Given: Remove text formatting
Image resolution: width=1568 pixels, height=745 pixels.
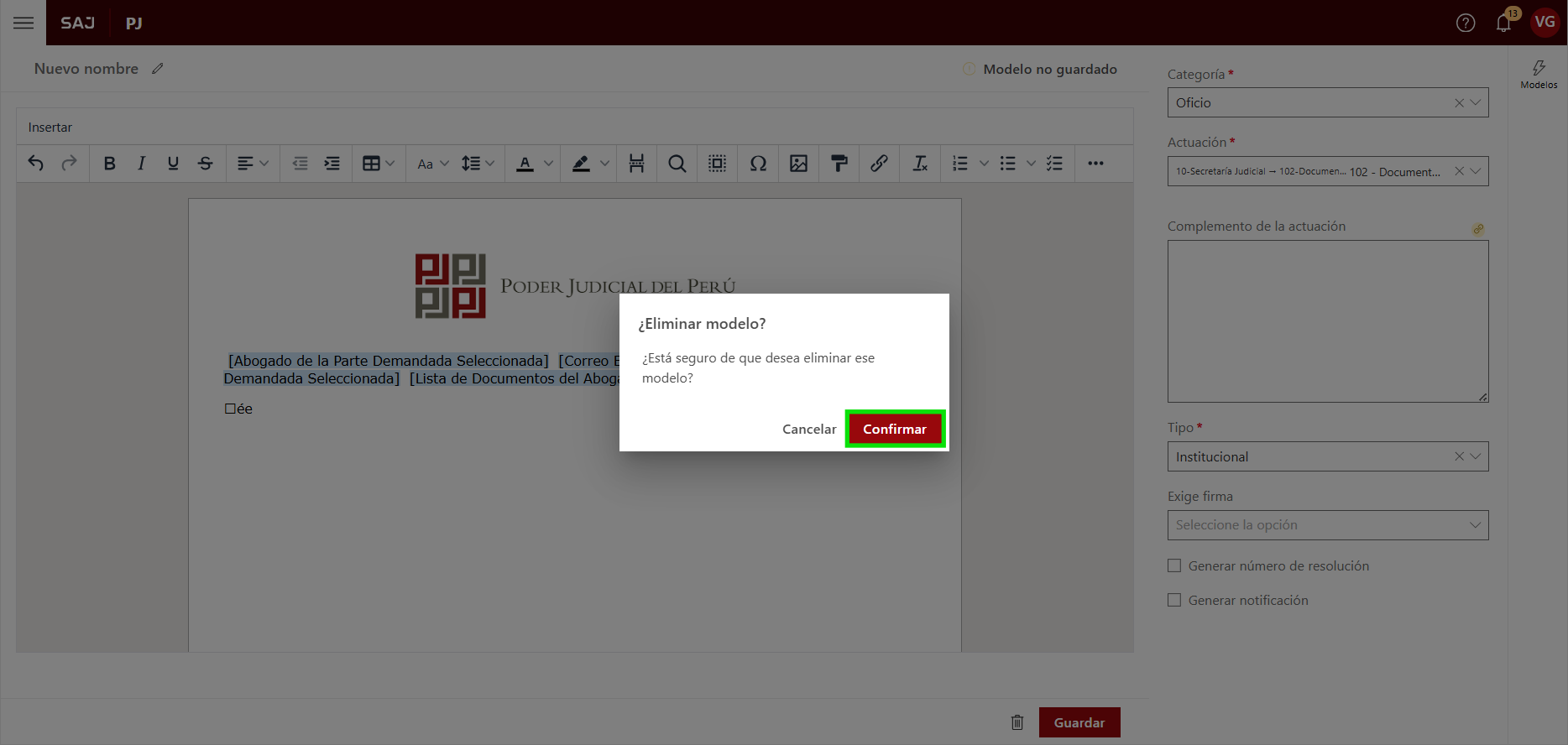Looking at the screenshot, I should point(920,163).
